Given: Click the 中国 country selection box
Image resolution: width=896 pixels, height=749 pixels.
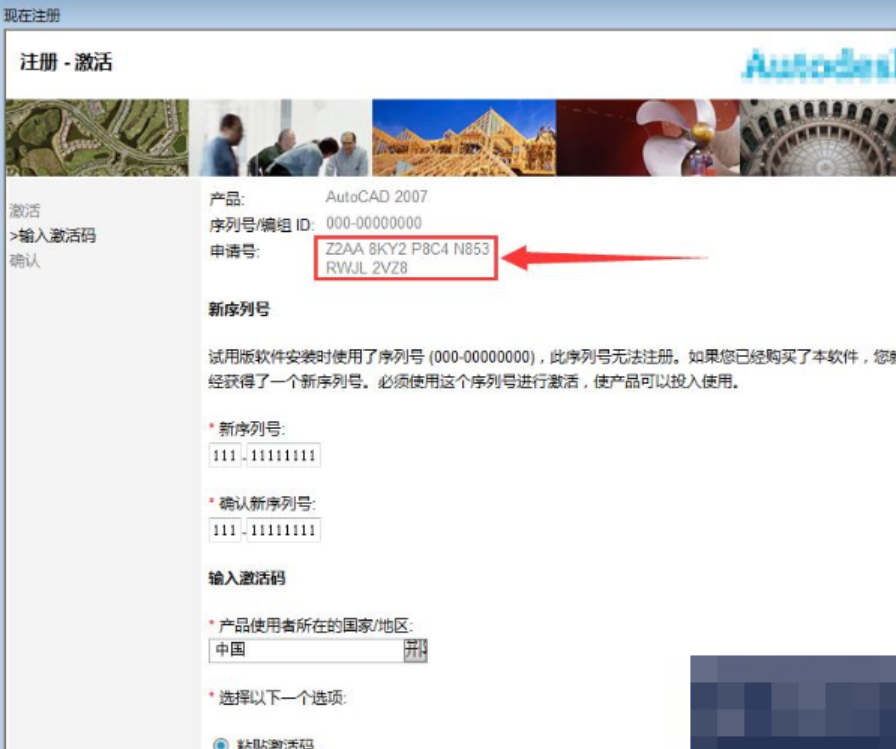Looking at the screenshot, I should coord(305,650).
